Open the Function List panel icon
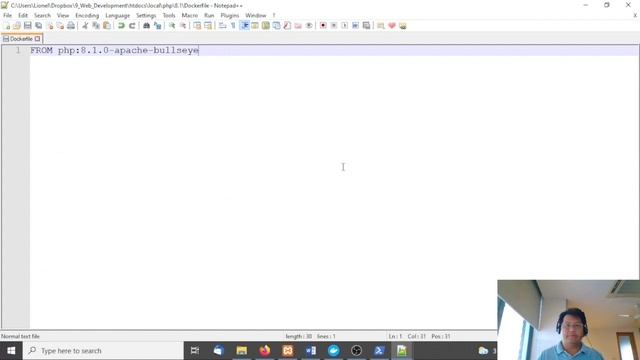This screenshot has width=640, height=360. click(287, 26)
